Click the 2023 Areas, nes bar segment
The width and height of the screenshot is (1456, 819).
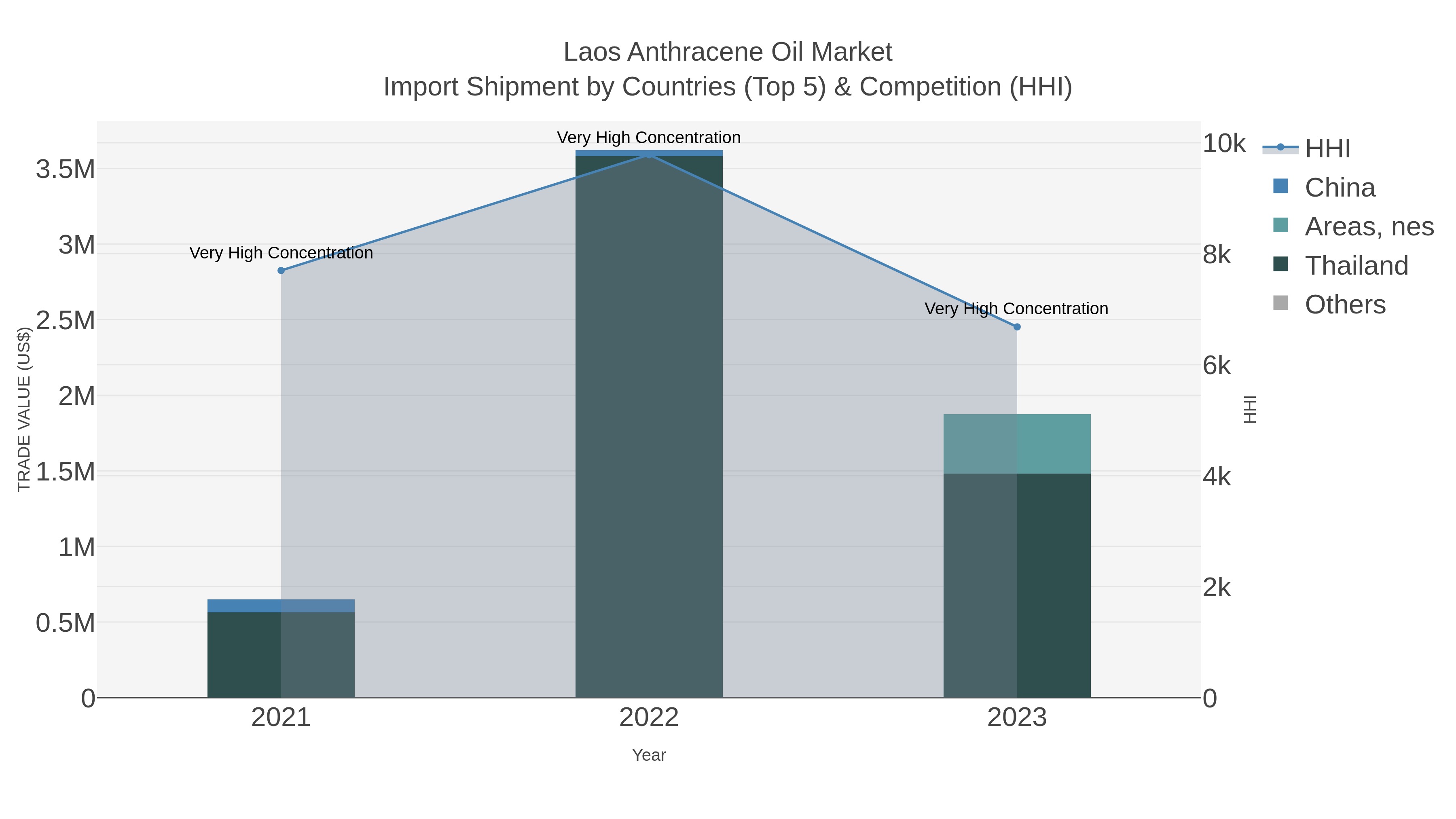coord(1017,444)
